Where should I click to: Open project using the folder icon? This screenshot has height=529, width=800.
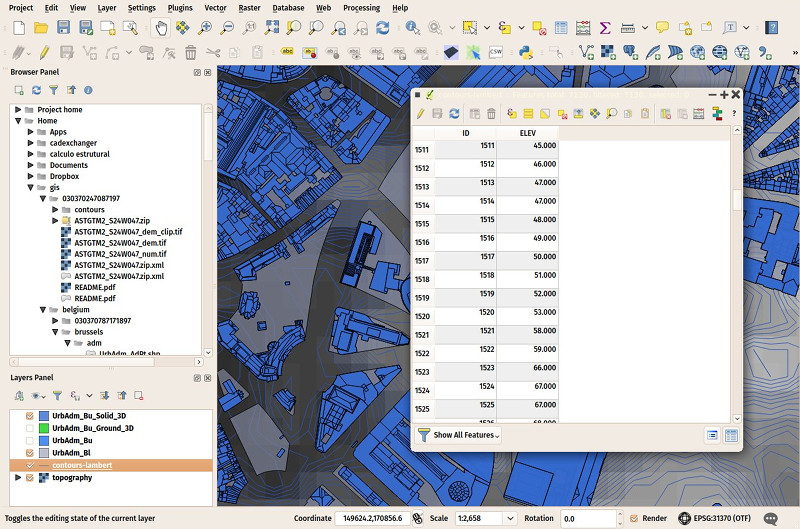coord(41,28)
